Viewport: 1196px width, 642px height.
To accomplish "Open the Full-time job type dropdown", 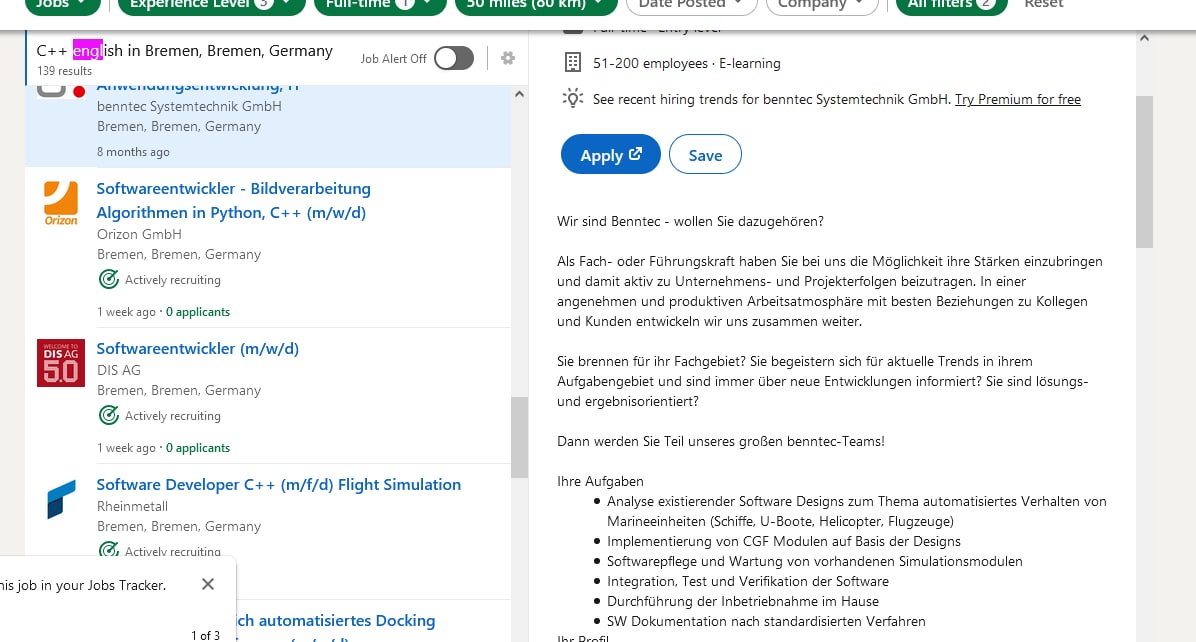I will (380, 5).
